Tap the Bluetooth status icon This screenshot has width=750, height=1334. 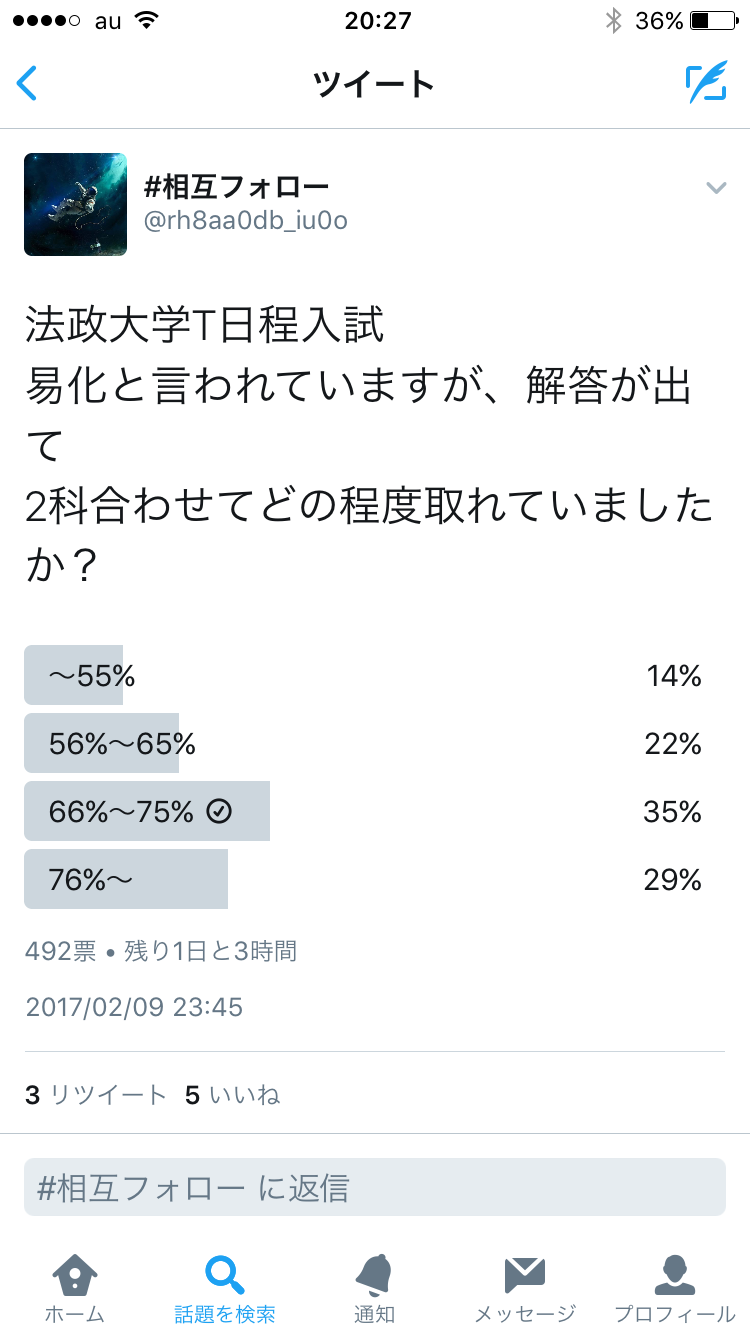coord(614,21)
